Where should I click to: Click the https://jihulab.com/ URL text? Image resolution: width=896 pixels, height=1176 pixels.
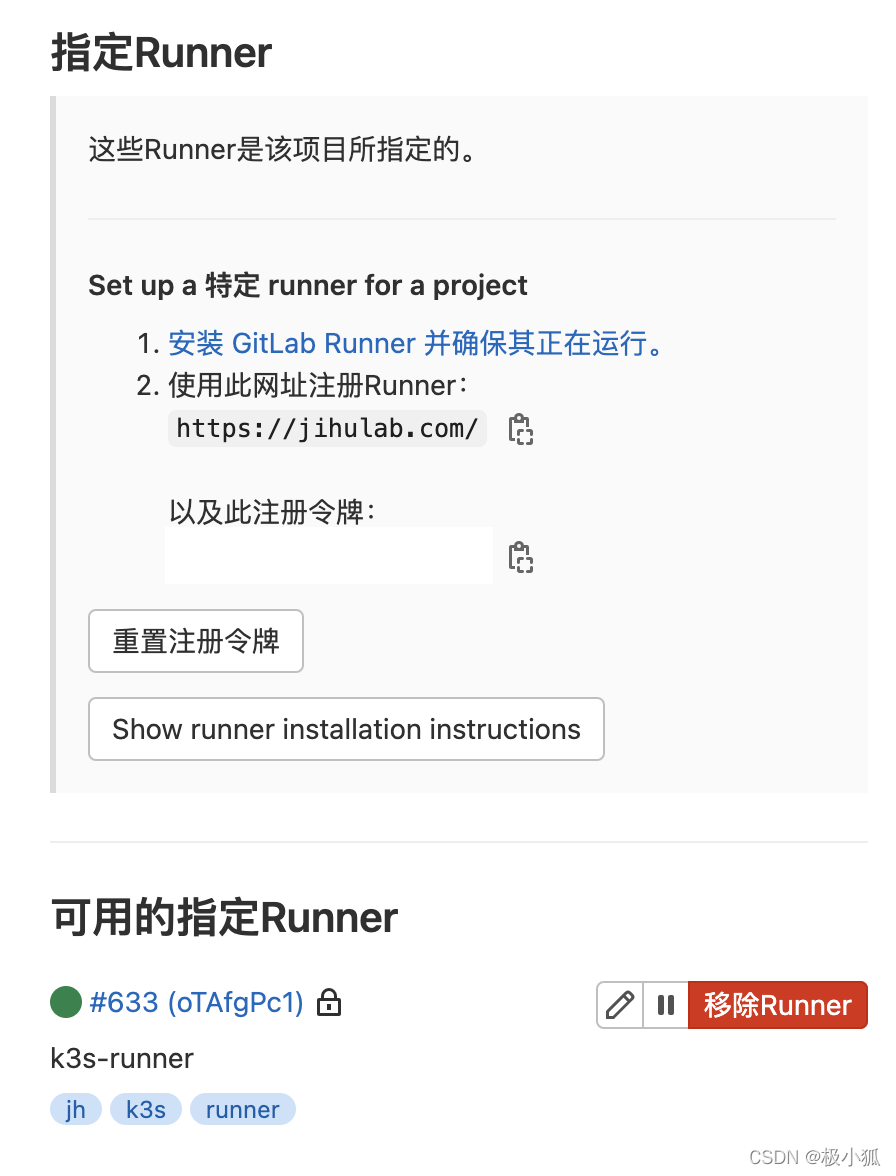[x=327, y=429]
